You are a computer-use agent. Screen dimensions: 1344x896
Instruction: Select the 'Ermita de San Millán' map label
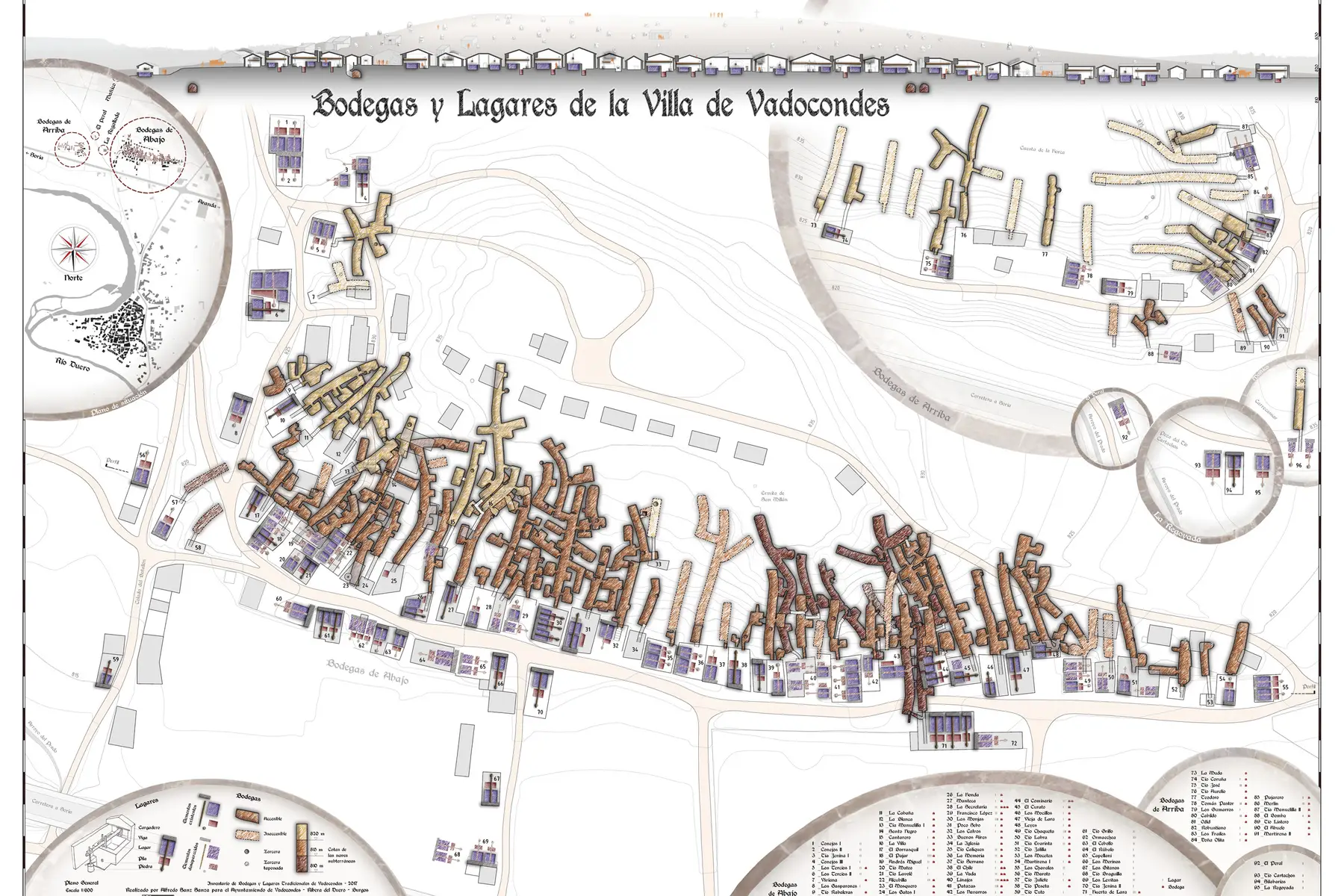(x=775, y=496)
